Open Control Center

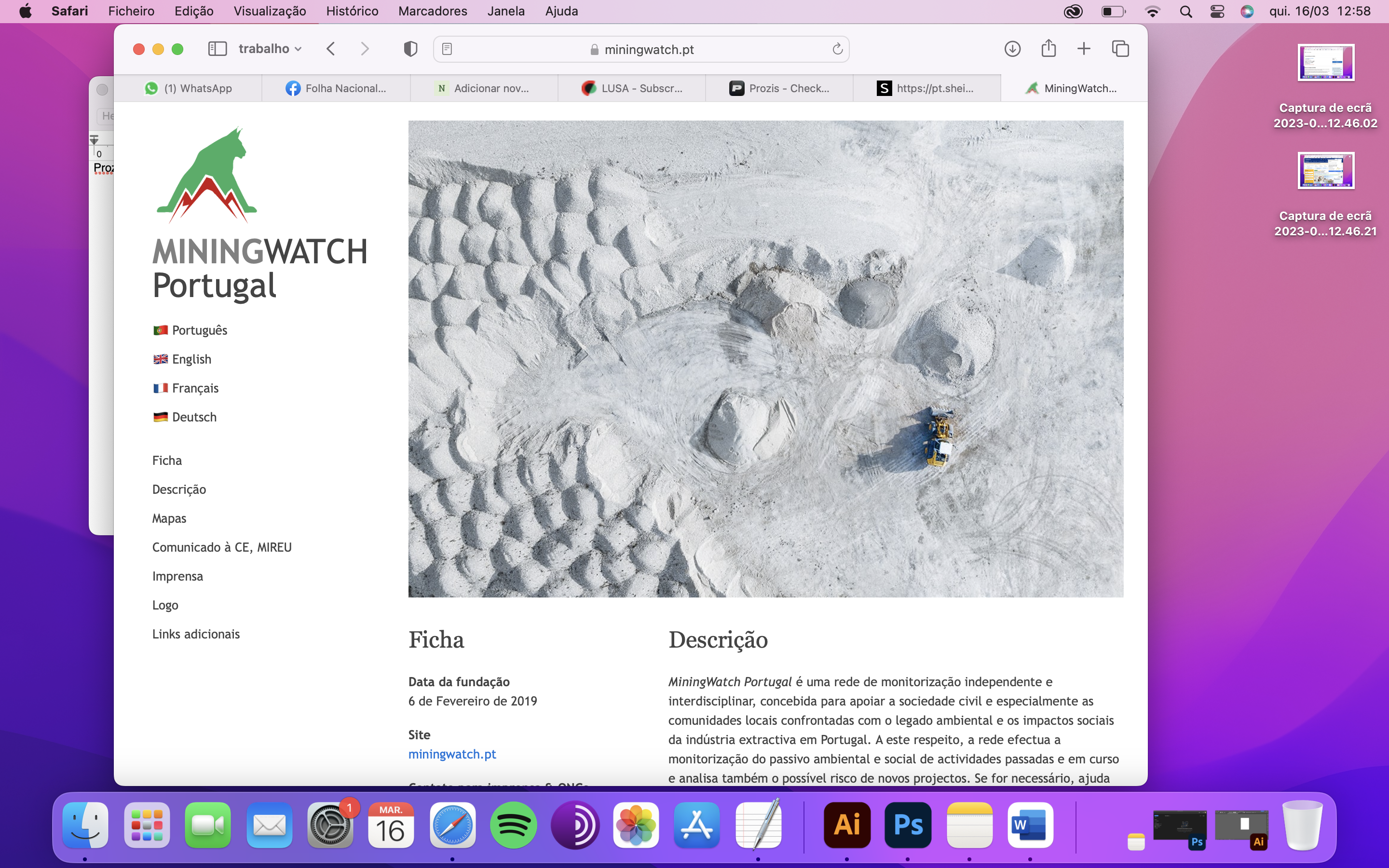tap(1217, 12)
